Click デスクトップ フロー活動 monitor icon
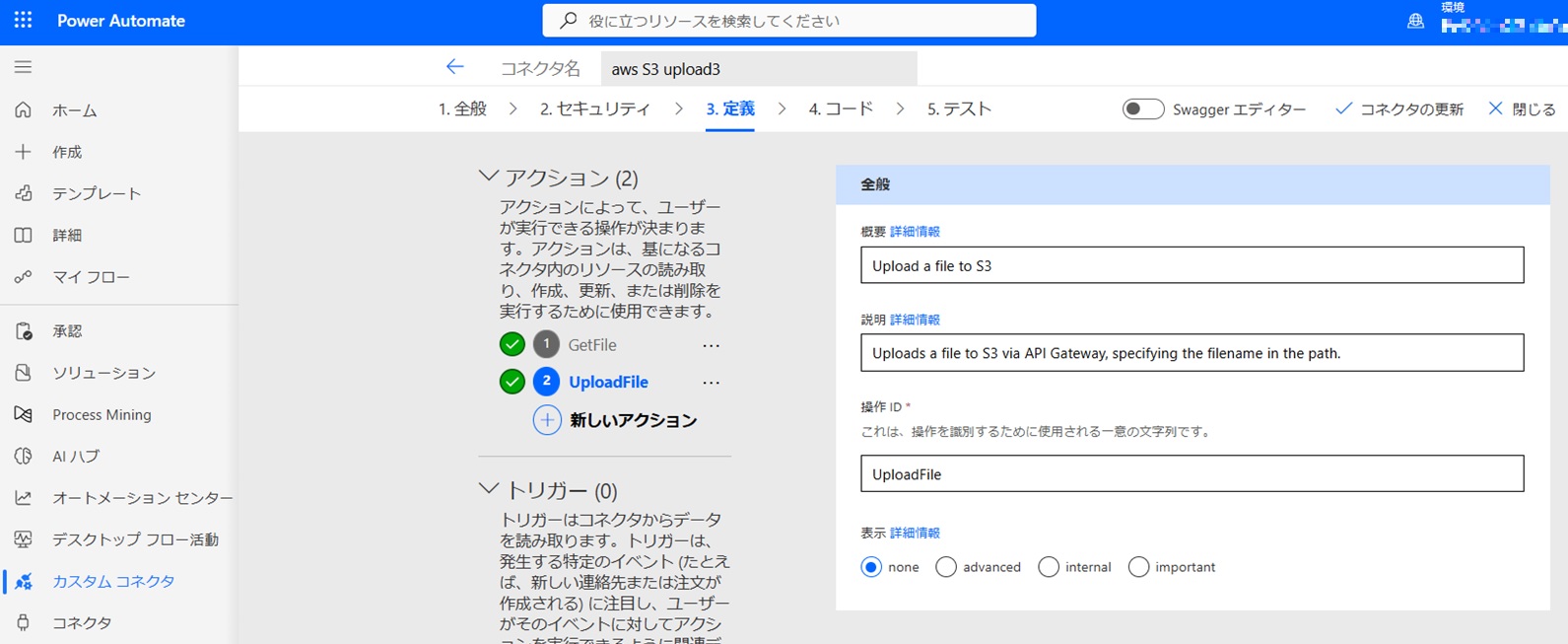This screenshot has height=644, width=1568. coord(23,539)
